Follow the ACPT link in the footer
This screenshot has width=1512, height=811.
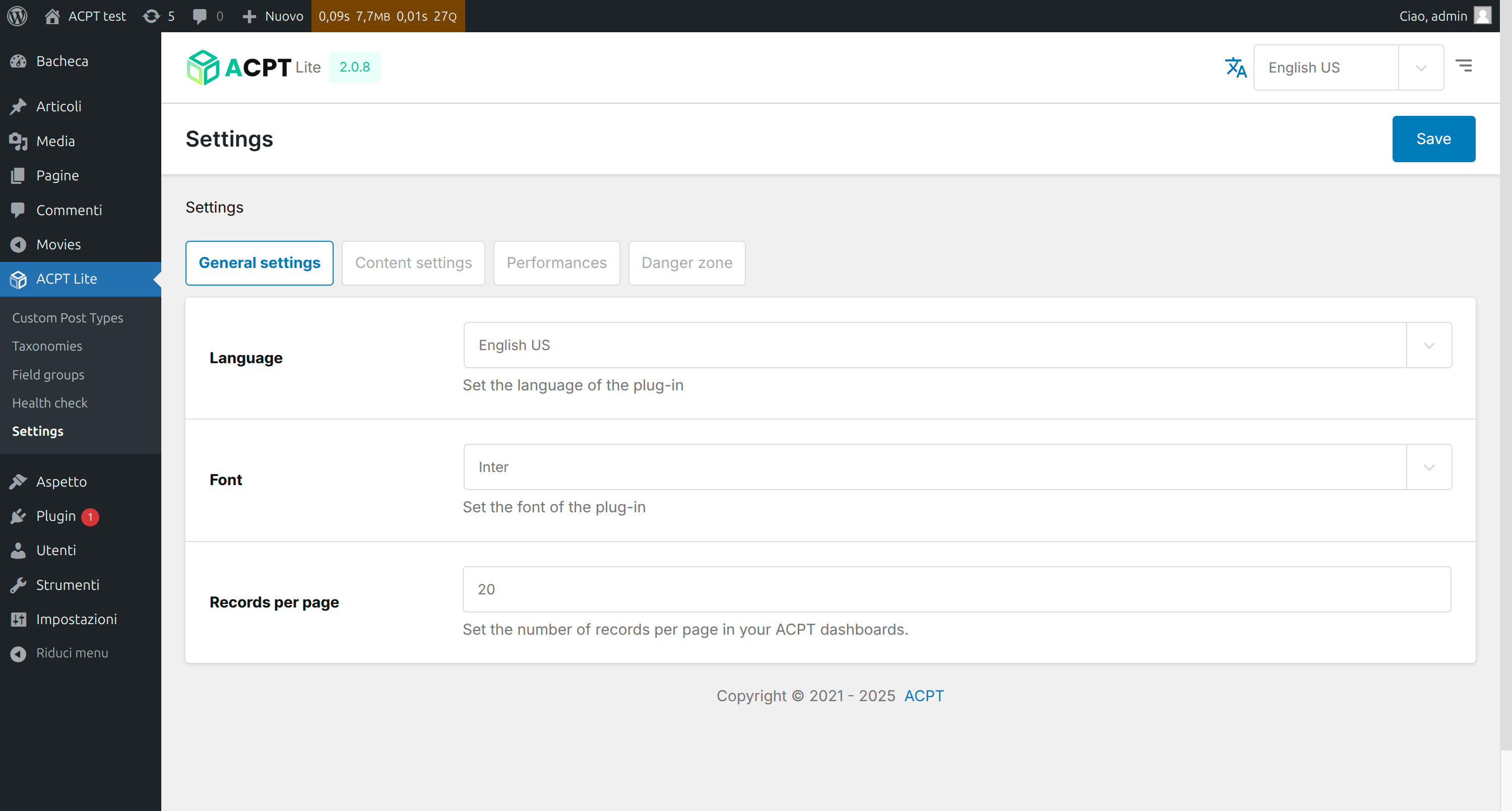tap(924, 696)
